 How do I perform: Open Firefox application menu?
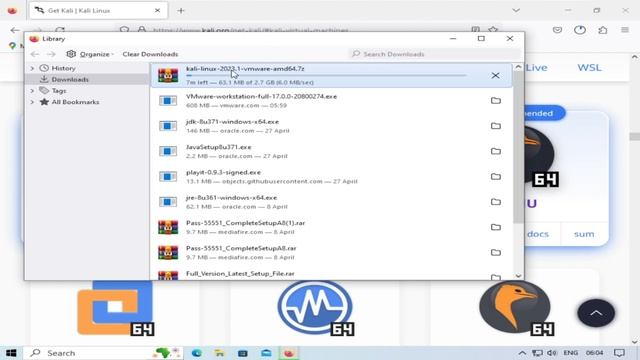(625, 30)
